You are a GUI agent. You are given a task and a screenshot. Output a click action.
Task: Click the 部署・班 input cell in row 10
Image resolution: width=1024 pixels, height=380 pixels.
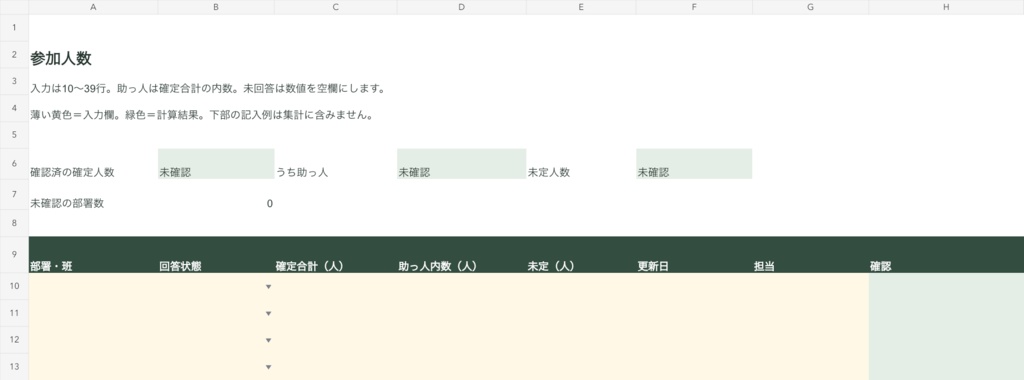pyautogui.click(x=93, y=287)
